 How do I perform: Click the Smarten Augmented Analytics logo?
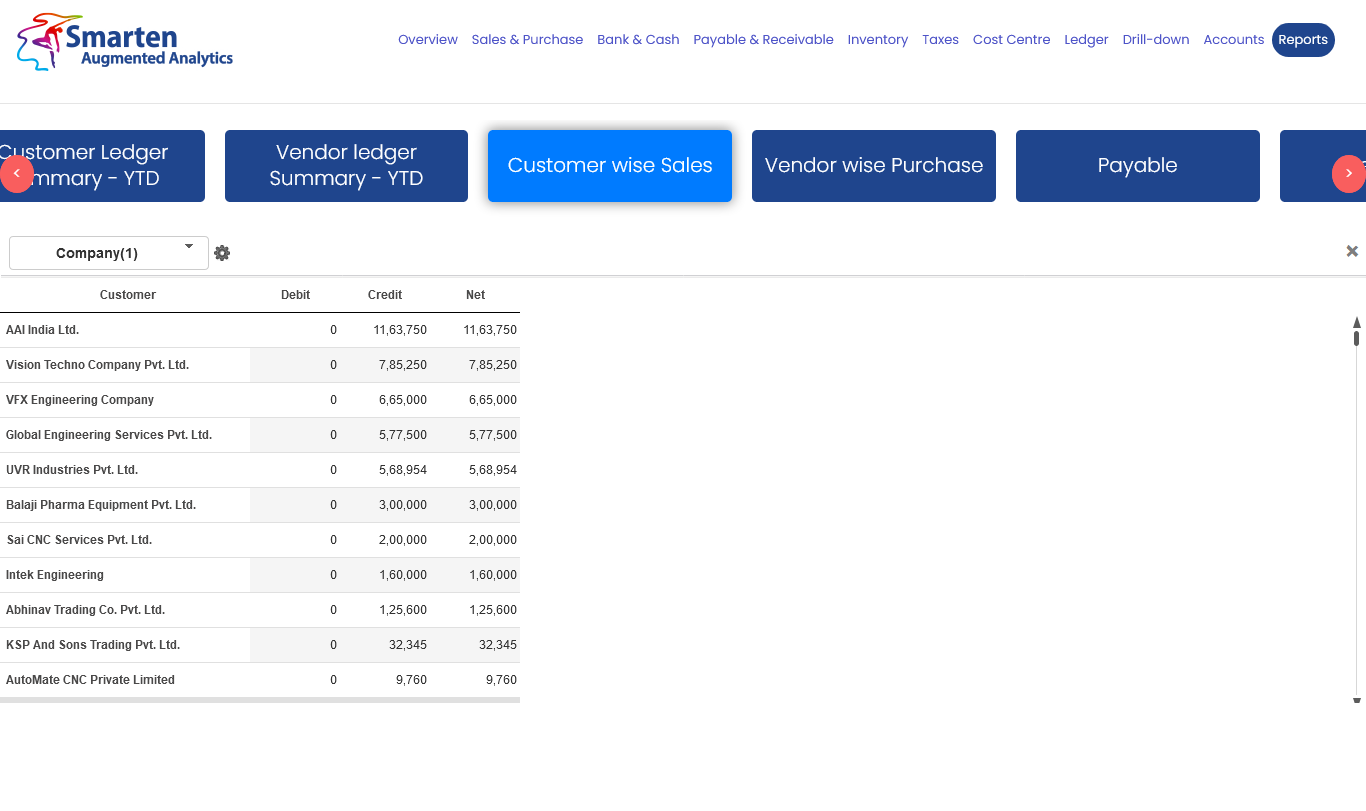pos(125,42)
